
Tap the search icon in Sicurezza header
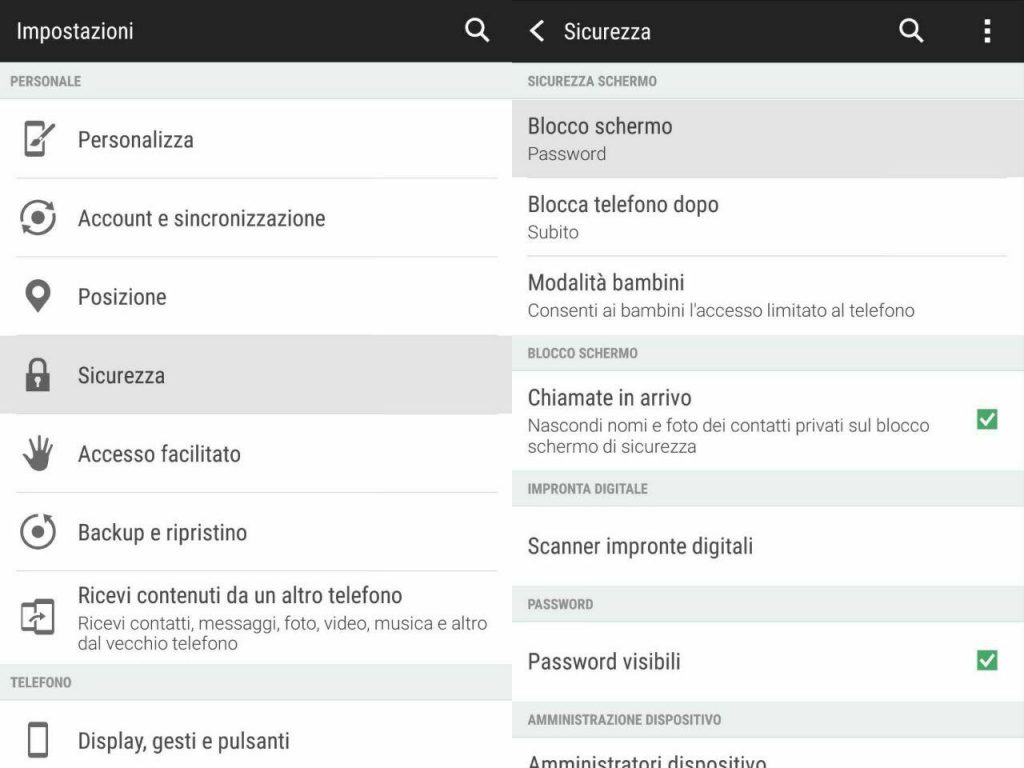click(910, 30)
